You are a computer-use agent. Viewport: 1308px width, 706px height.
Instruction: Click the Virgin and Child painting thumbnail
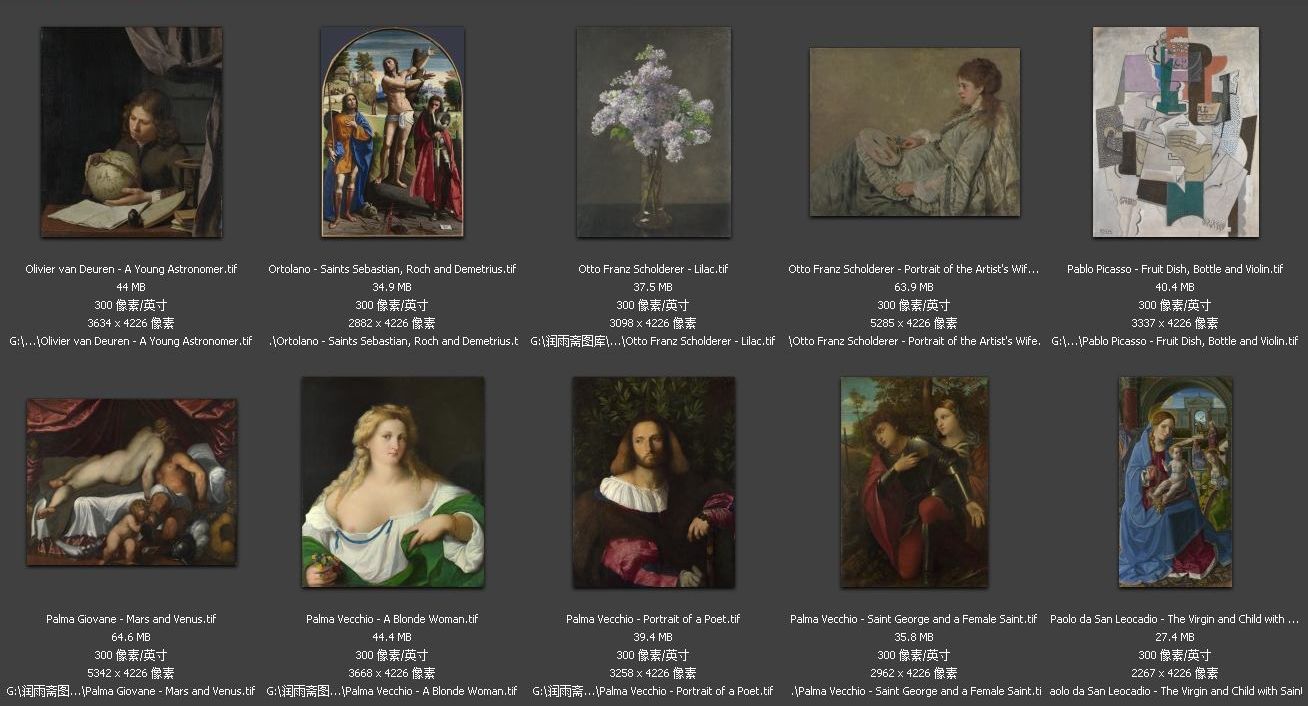pos(1175,482)
